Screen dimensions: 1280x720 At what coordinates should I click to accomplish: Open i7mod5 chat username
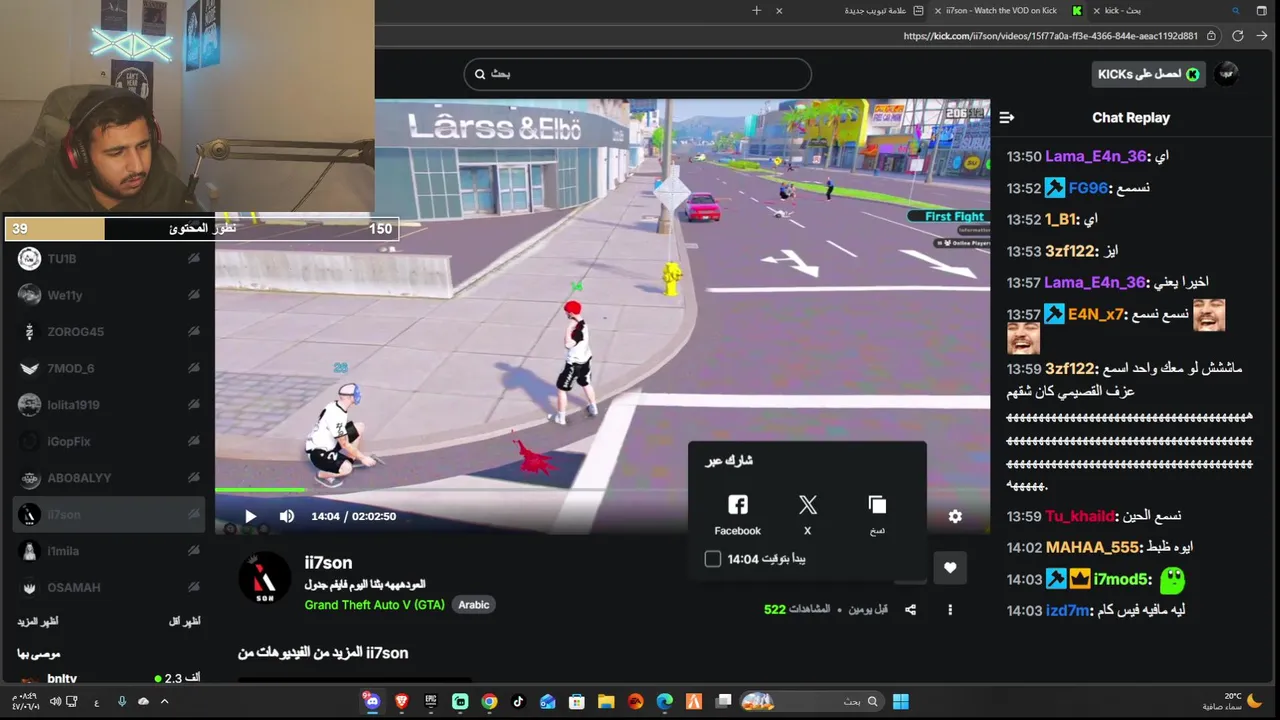tap(1122, 579)
